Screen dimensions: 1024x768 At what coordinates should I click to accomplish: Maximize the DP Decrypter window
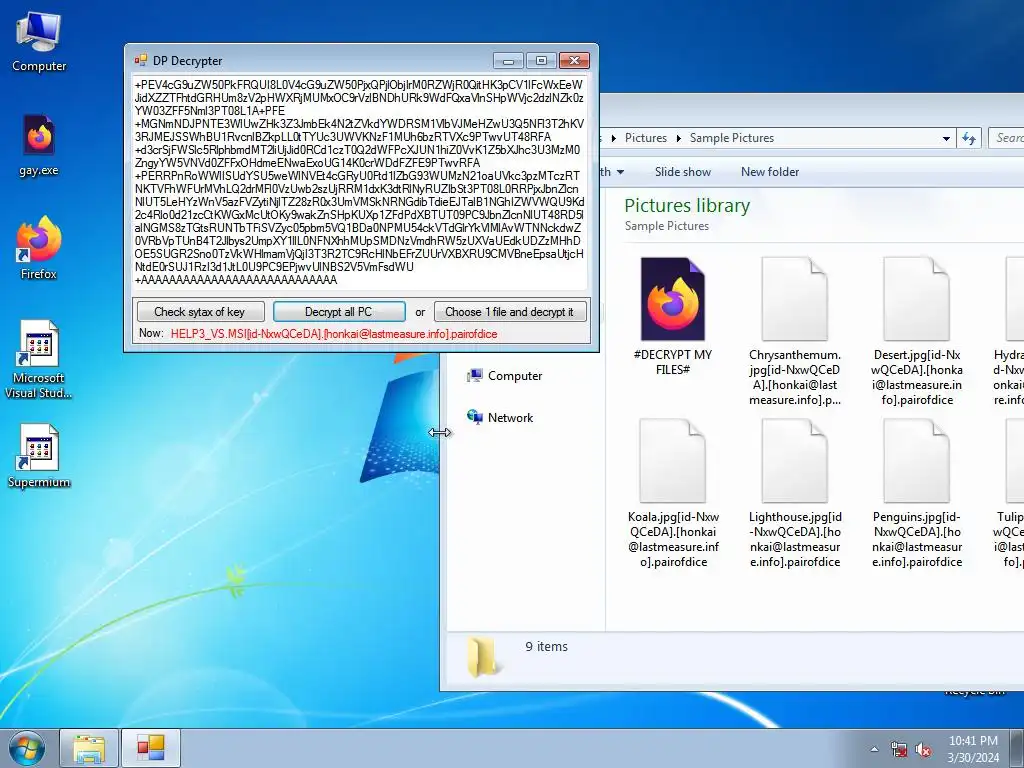tap(541, 61)
